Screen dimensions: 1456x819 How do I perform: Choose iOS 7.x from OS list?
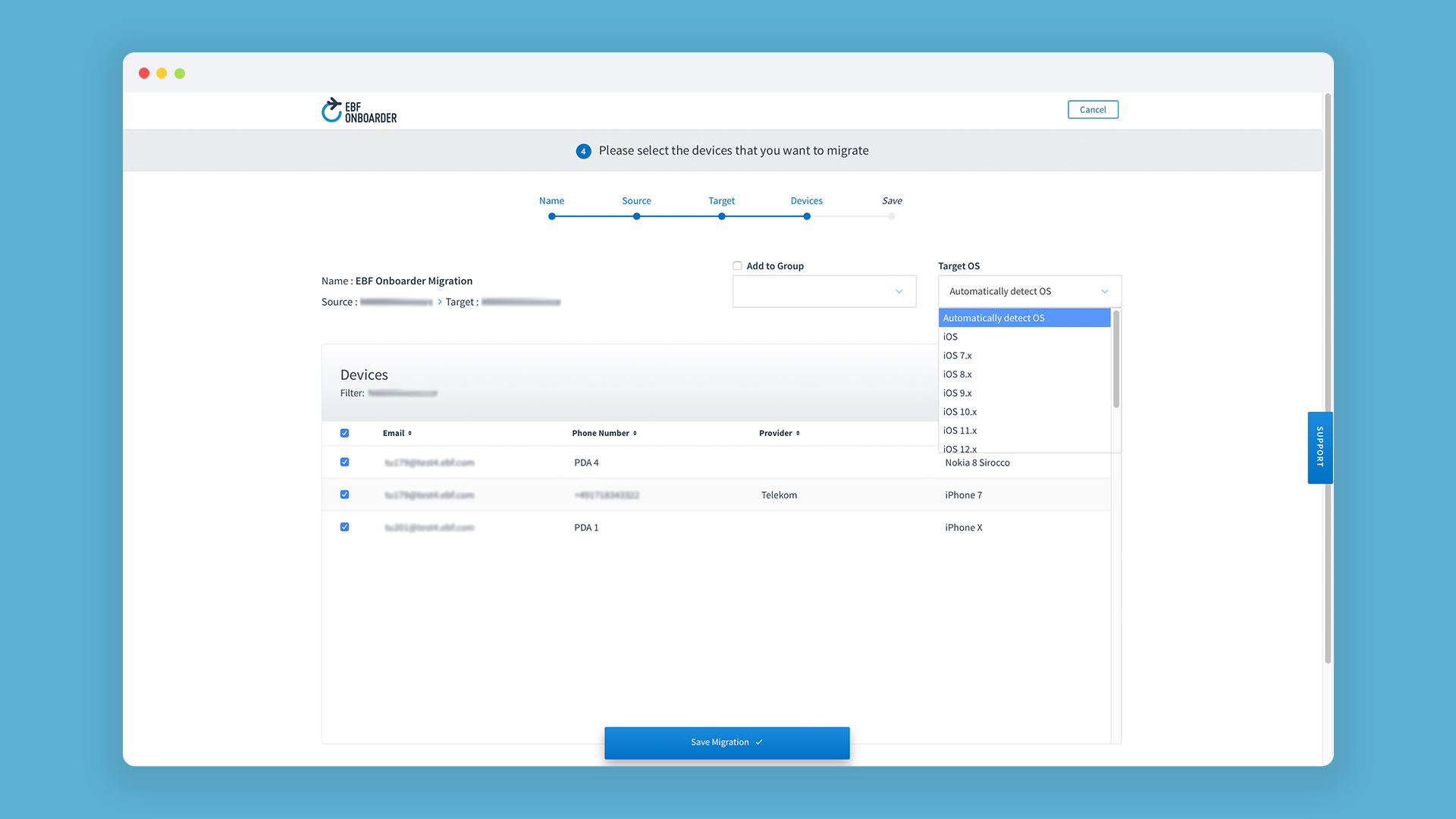1025,356
